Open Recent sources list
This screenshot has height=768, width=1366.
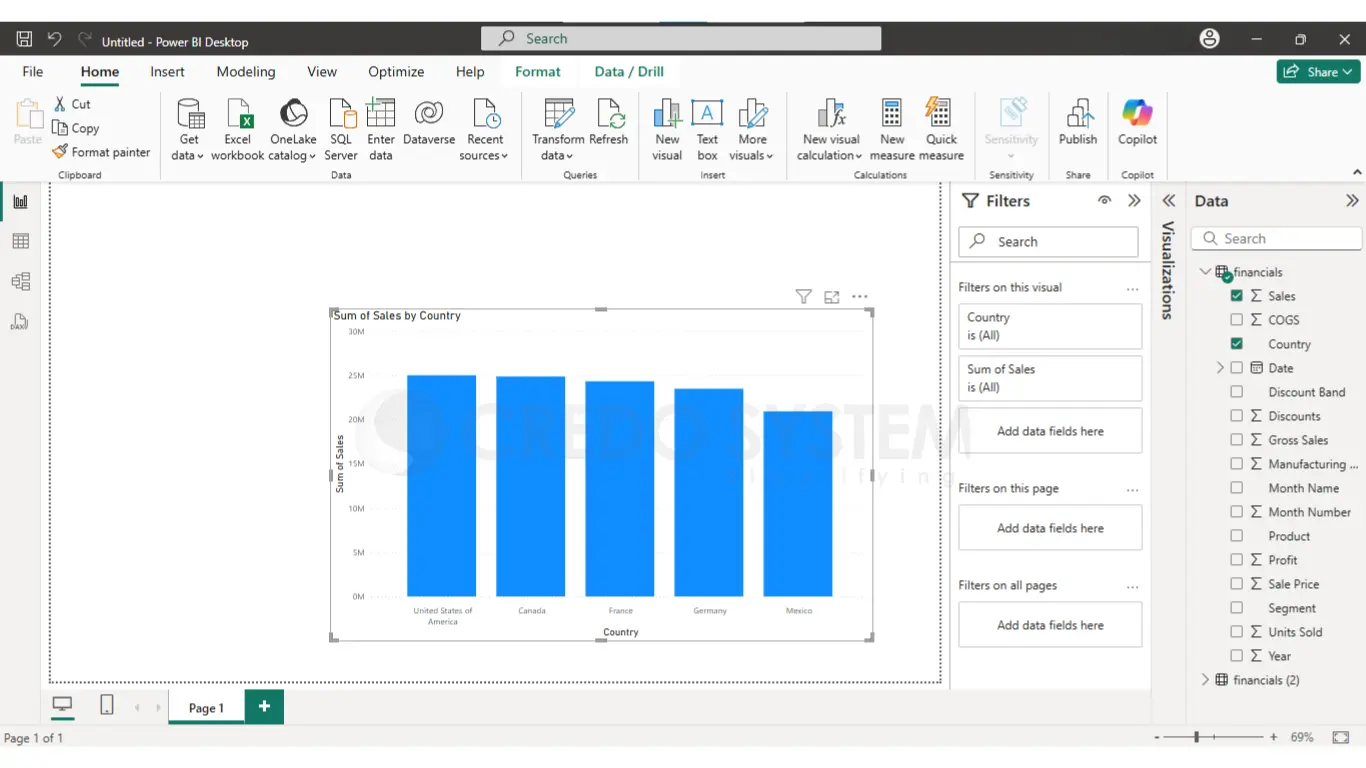click(485, 129)
